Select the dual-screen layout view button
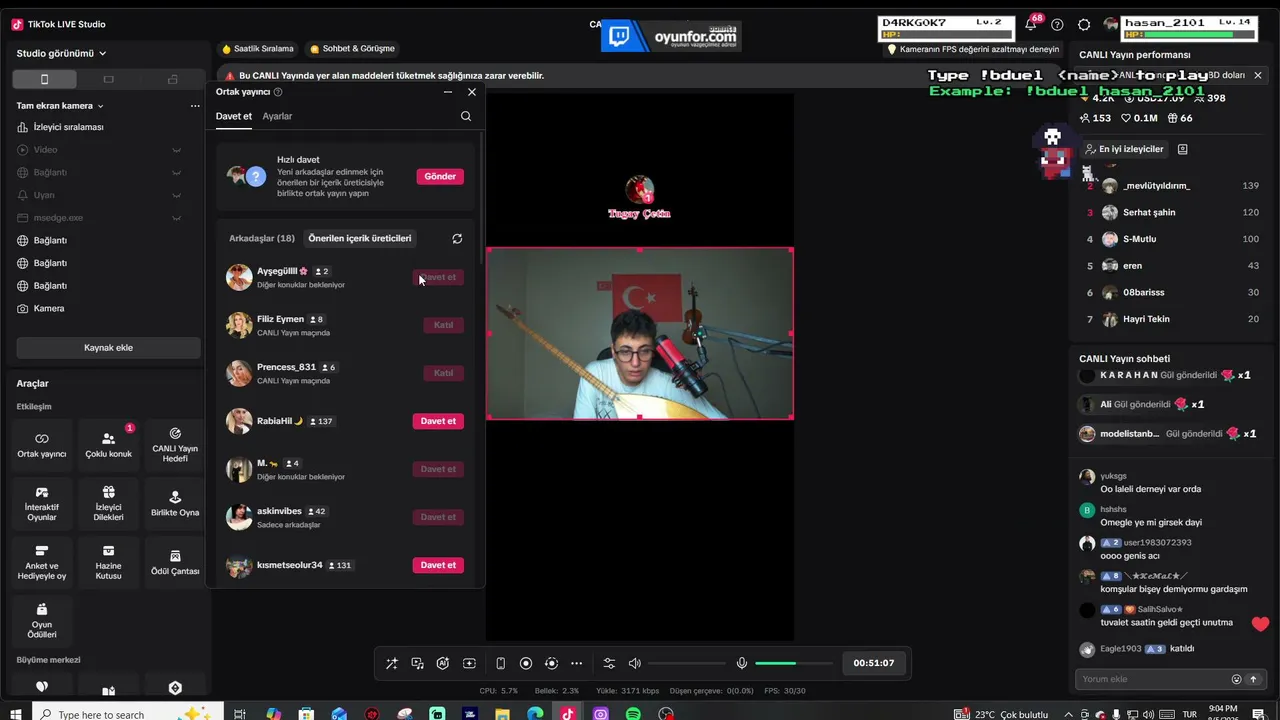This screenshot has height=720, width=1280. tap(172, 79)
